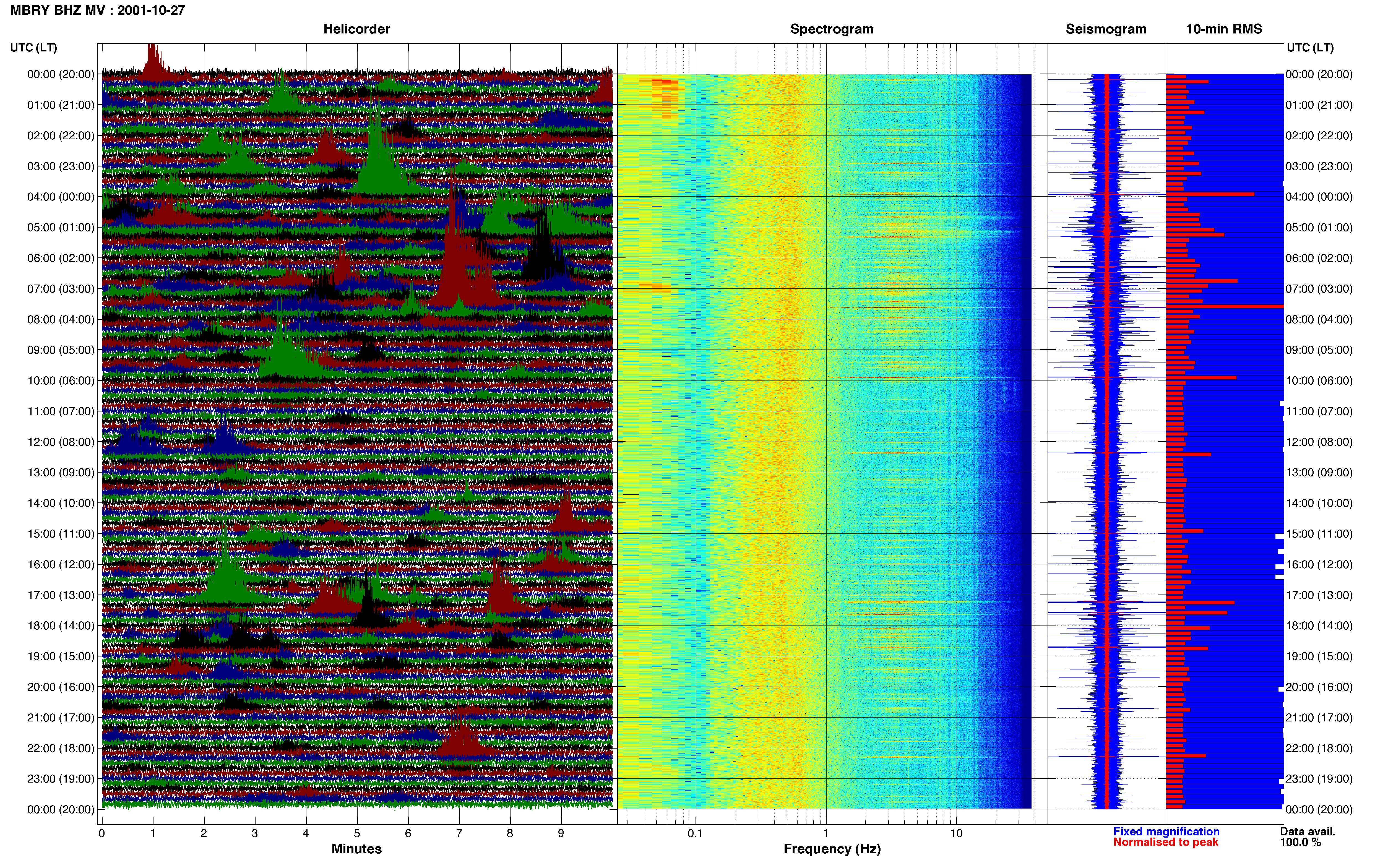Click the left '23:00 (19:00)' time label
The width and height of the screenshot is (1388, 868).
pos(61,779)
